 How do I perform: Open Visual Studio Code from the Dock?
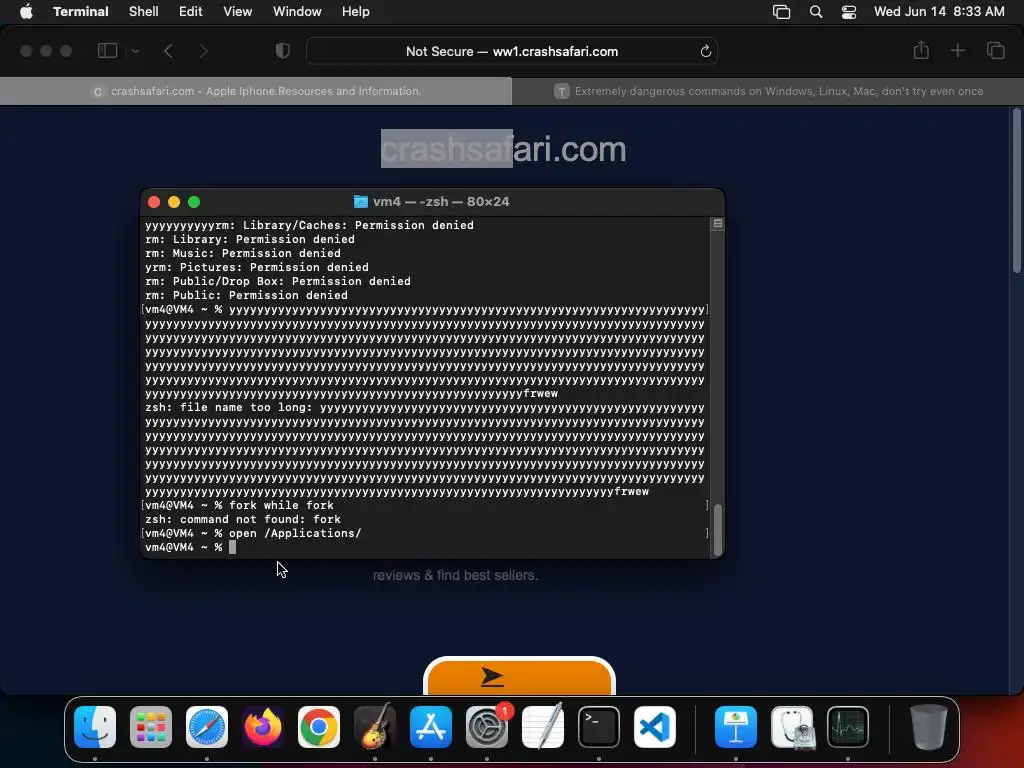pyautogui.click(x=655, y=727)
